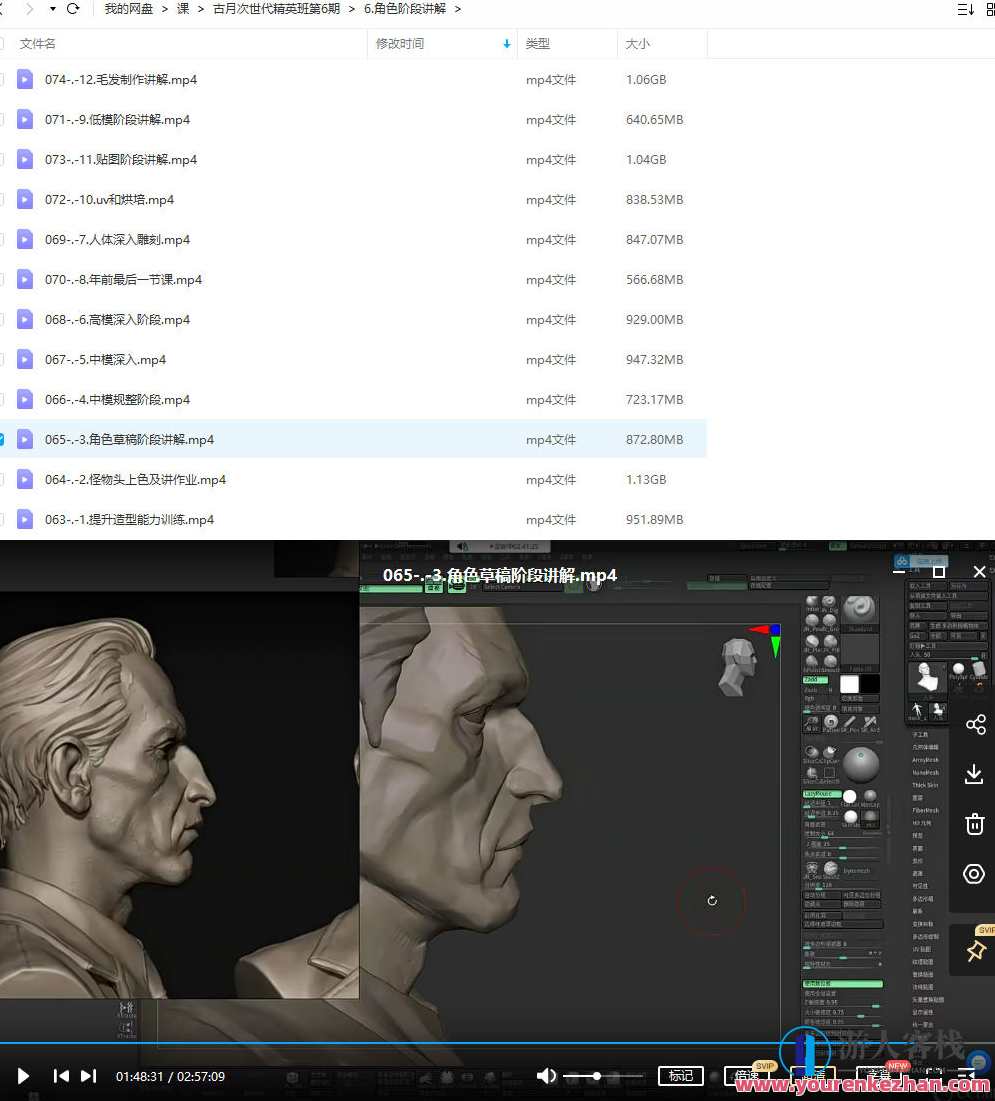Open the hexagon settings icon
The width and height of the screenshot is (995, 1101).
[x=974, y=874]
